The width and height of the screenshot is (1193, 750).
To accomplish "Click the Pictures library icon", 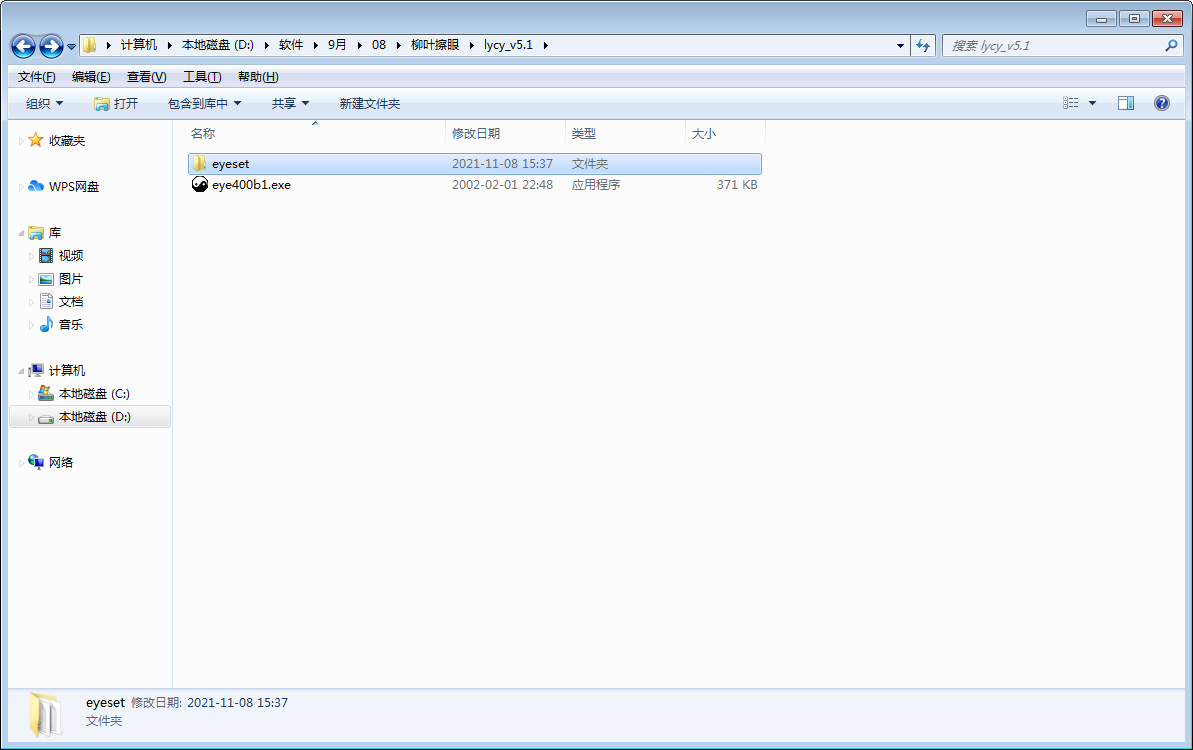I will 46,279.
